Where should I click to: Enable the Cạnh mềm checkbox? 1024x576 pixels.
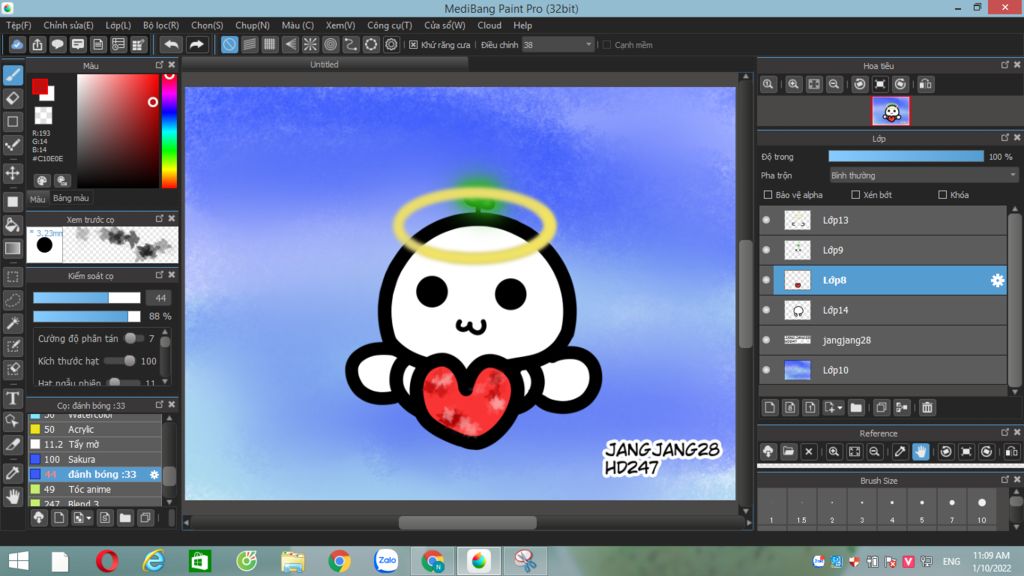click(607, 45)
